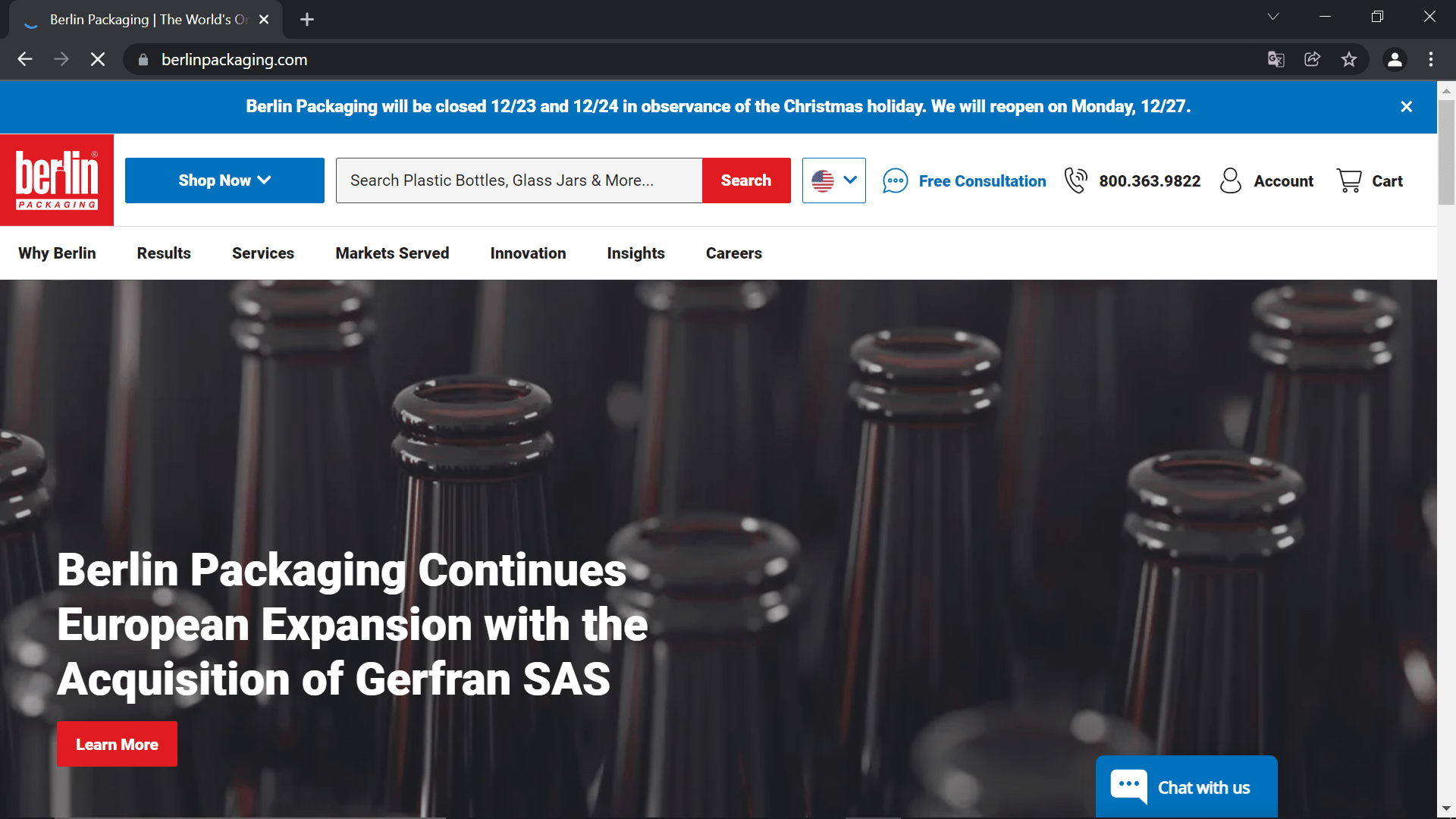Stop loading the page

[x=98, y=59]
